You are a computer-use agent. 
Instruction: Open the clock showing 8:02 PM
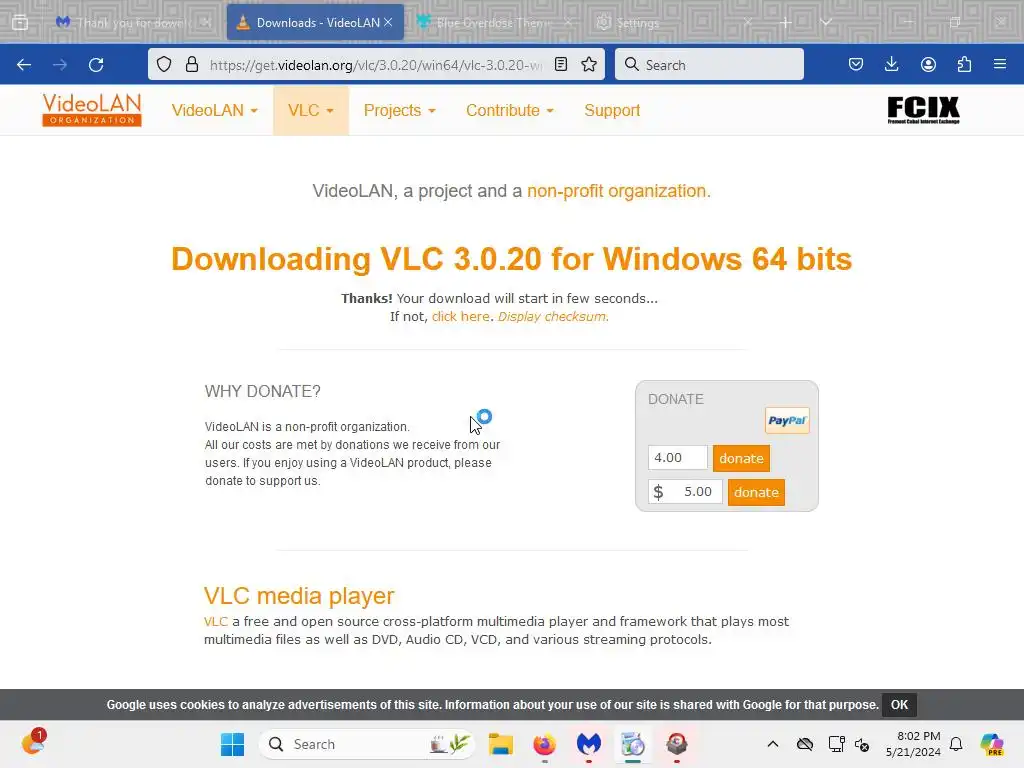913,744
